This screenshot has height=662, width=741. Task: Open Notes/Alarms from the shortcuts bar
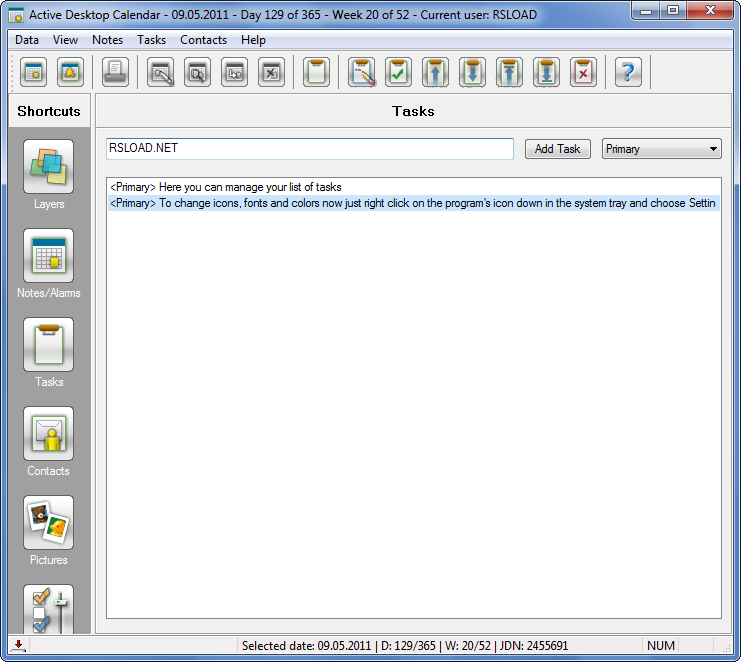(x=49, y=256)
